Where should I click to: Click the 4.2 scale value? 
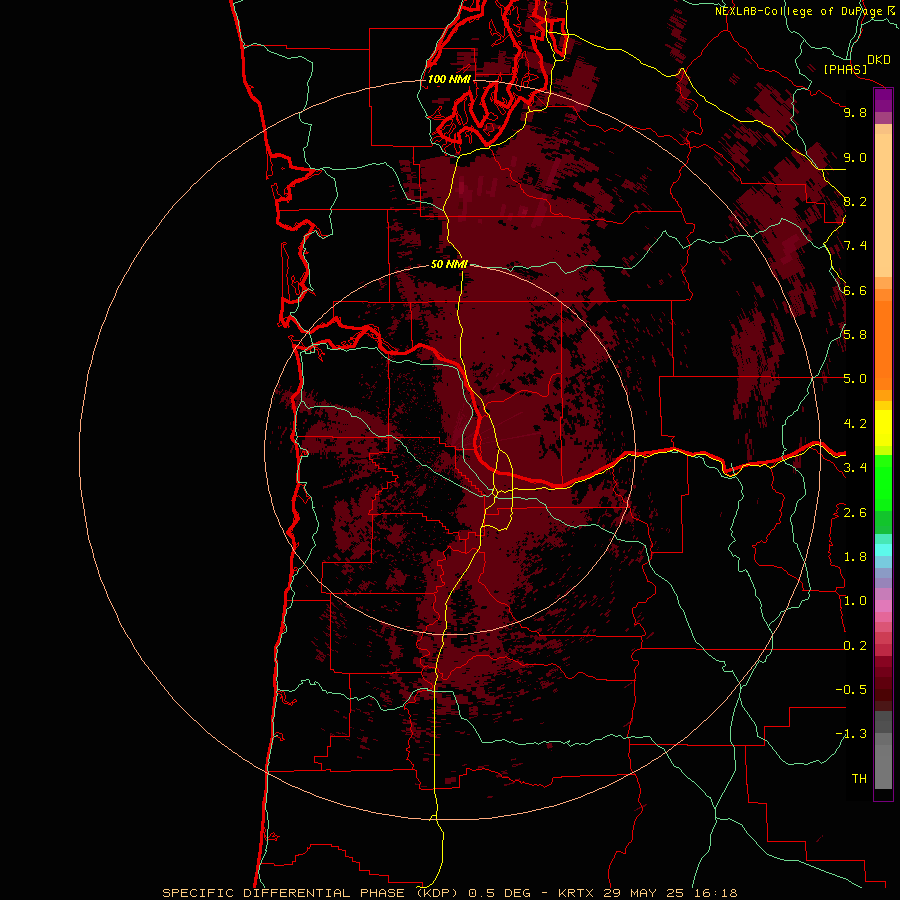pos(855,424)
